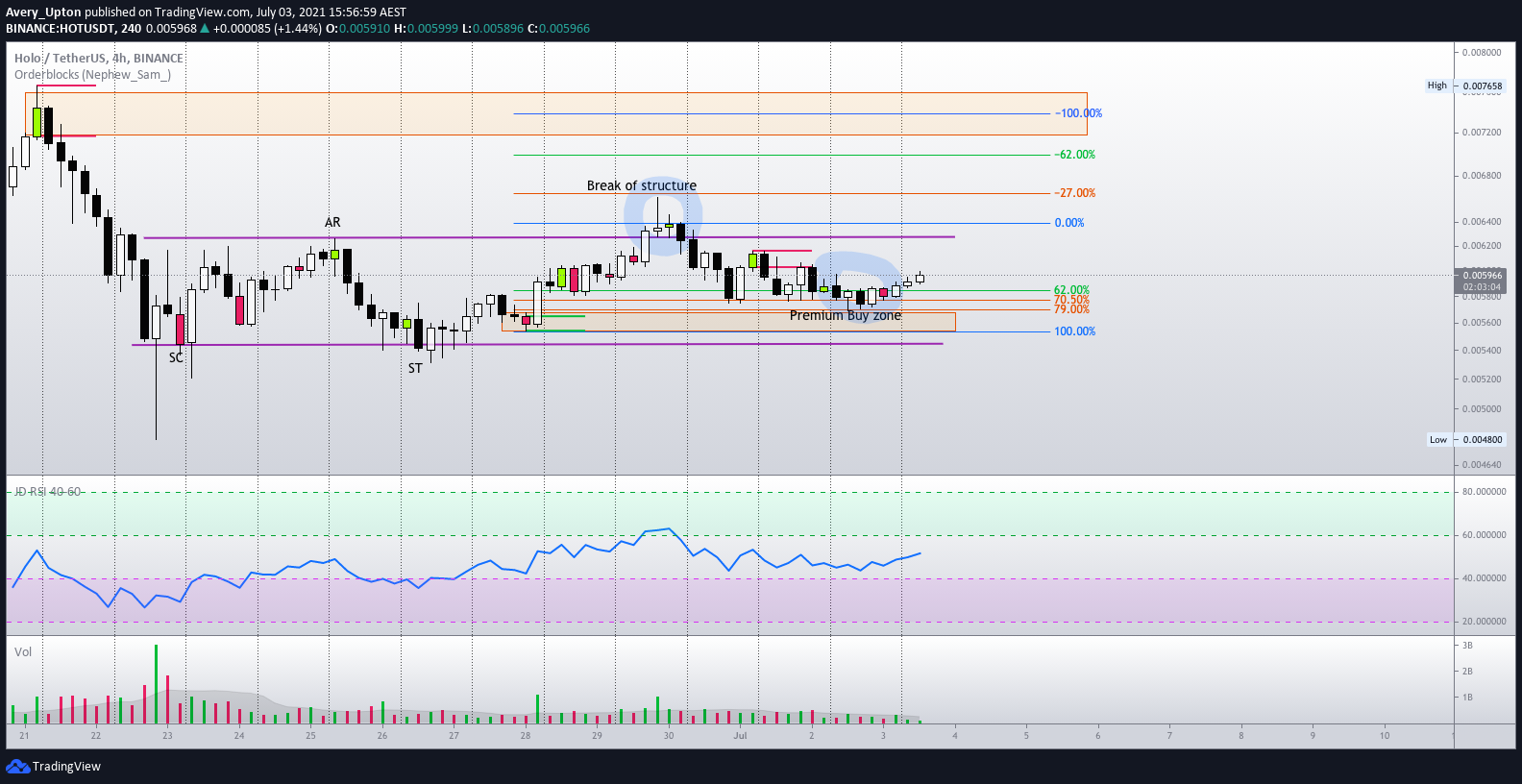The width and height of the screenshot is (1522, 784).
Task: Click the Jul date label on time axis
Action: tap(740, 735)
